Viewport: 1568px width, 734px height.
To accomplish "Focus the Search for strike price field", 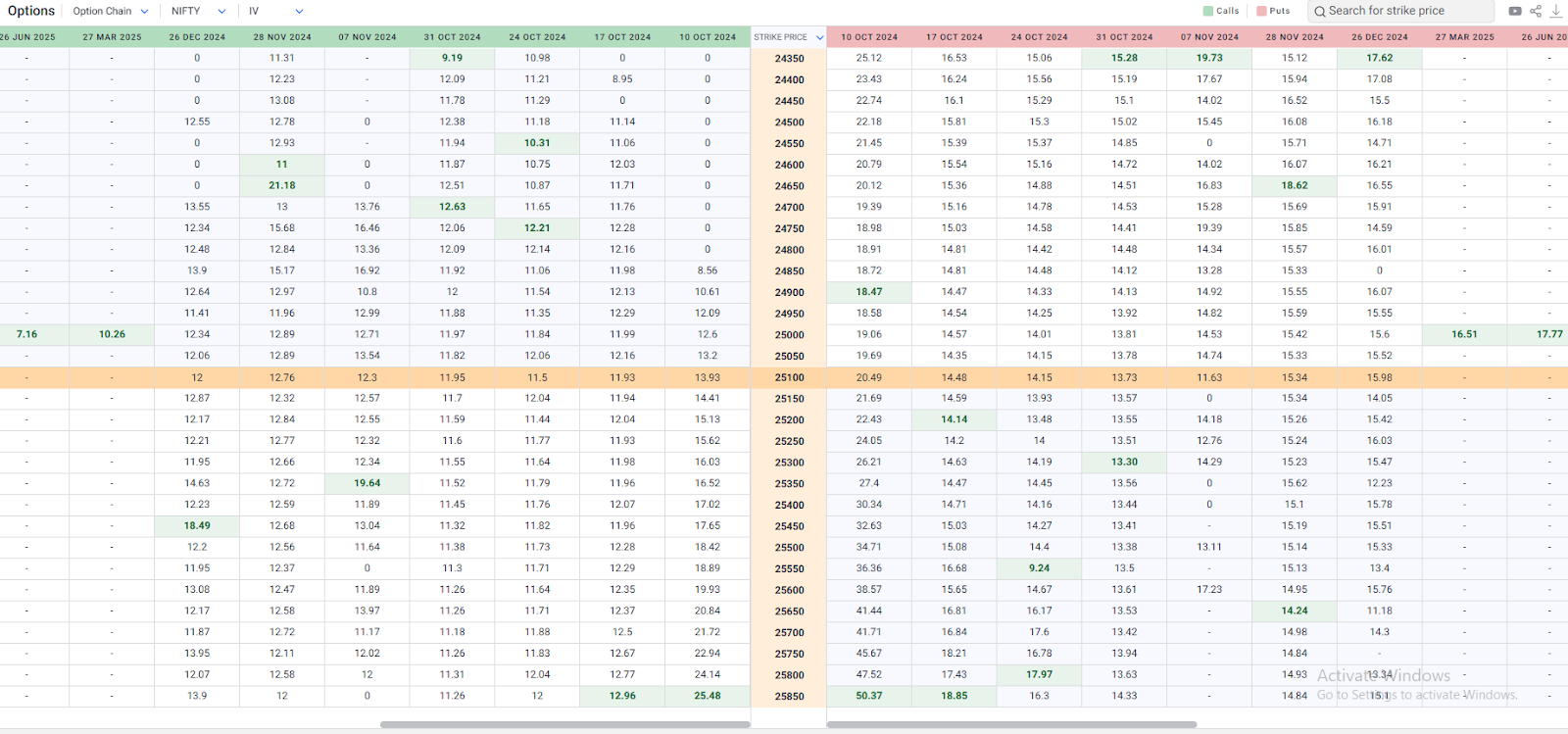I will [1401, 11].
